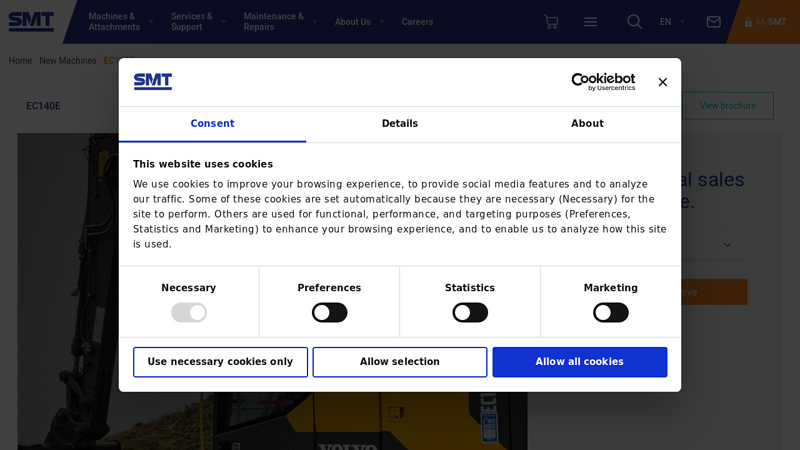This screenshot has width=800, height=450.
Task: Toggle the Necessary cookies switch
Action: tap(189, 312)
